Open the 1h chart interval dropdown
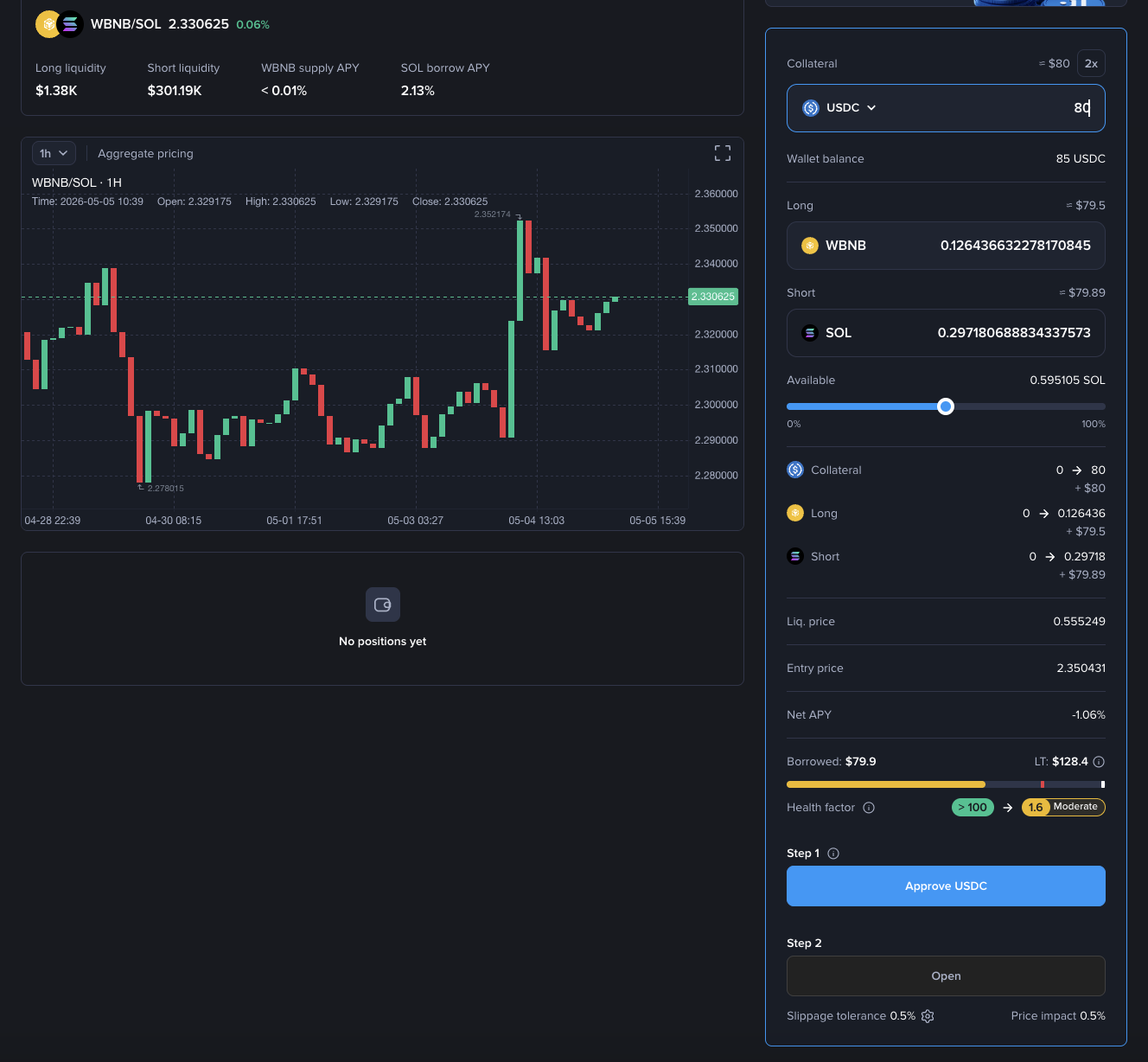The width and height of the screenshot is (1148, 1062). (x=54, y=153)
